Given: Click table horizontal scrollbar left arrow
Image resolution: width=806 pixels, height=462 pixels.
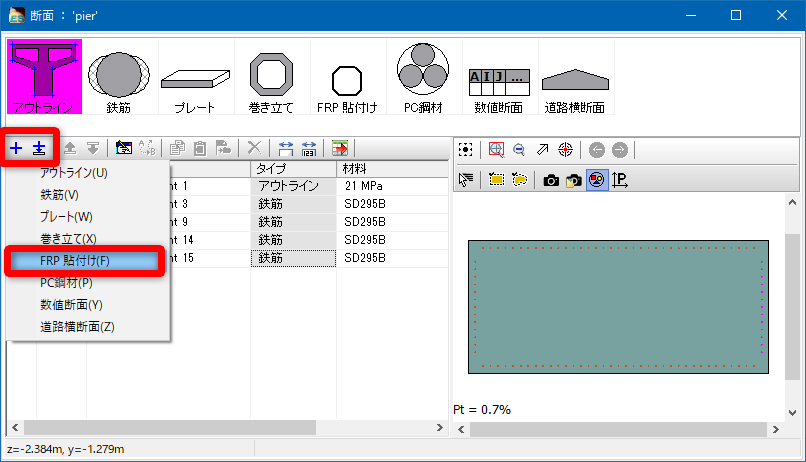Looking at the screenshot, I should (x=15, y=428).
